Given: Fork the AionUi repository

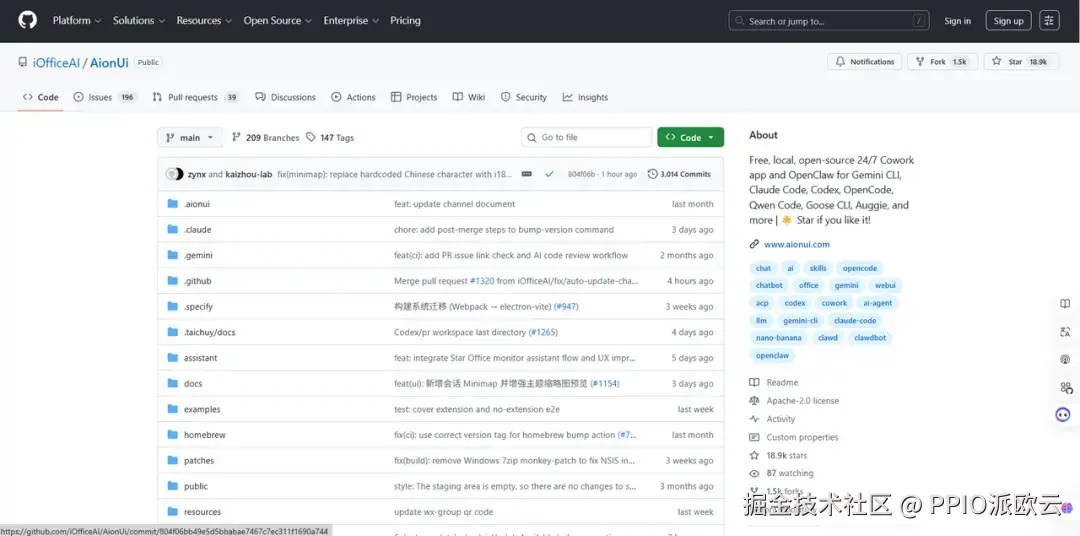Looking at the screenshot, I should 942,62.
